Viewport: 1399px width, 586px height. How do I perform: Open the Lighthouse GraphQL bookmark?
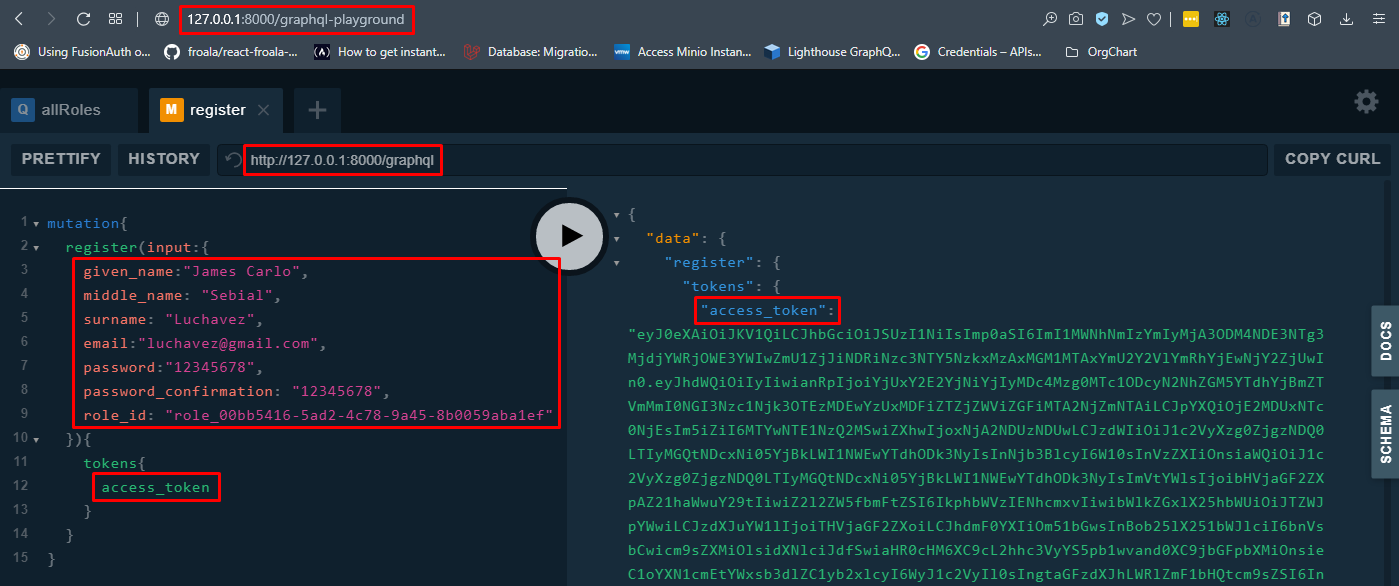coord(832,52)
